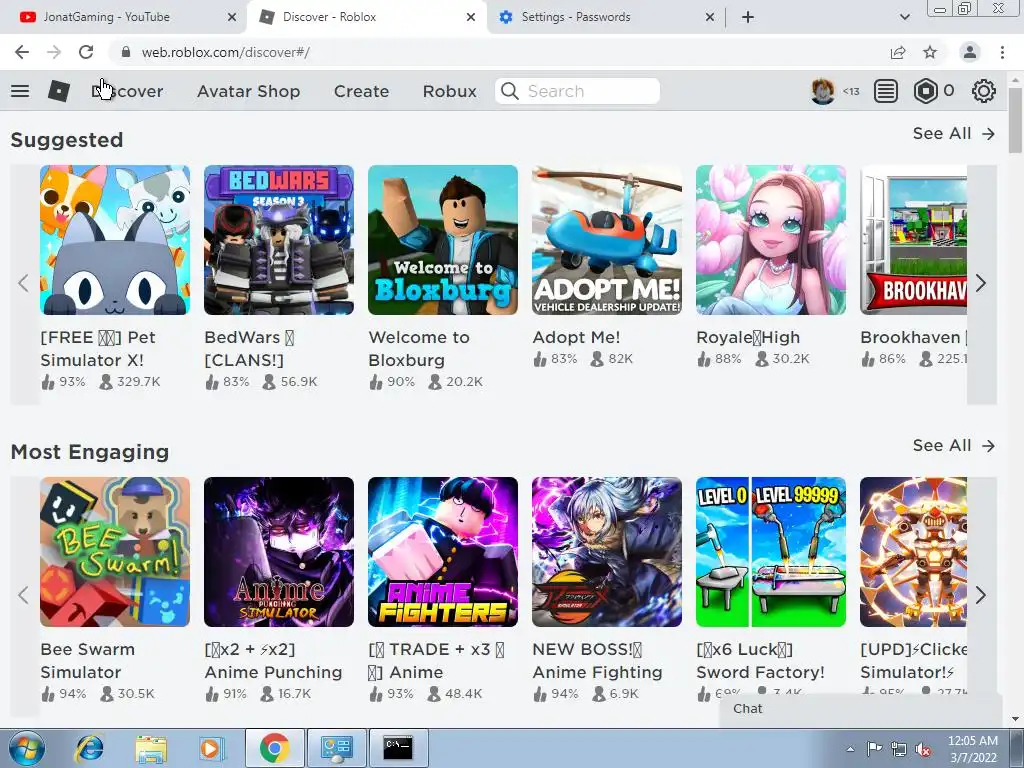Open the Anime Fighting NEW BOSS thumbnail
This screenshot has height=768, width=1024.
607,552
